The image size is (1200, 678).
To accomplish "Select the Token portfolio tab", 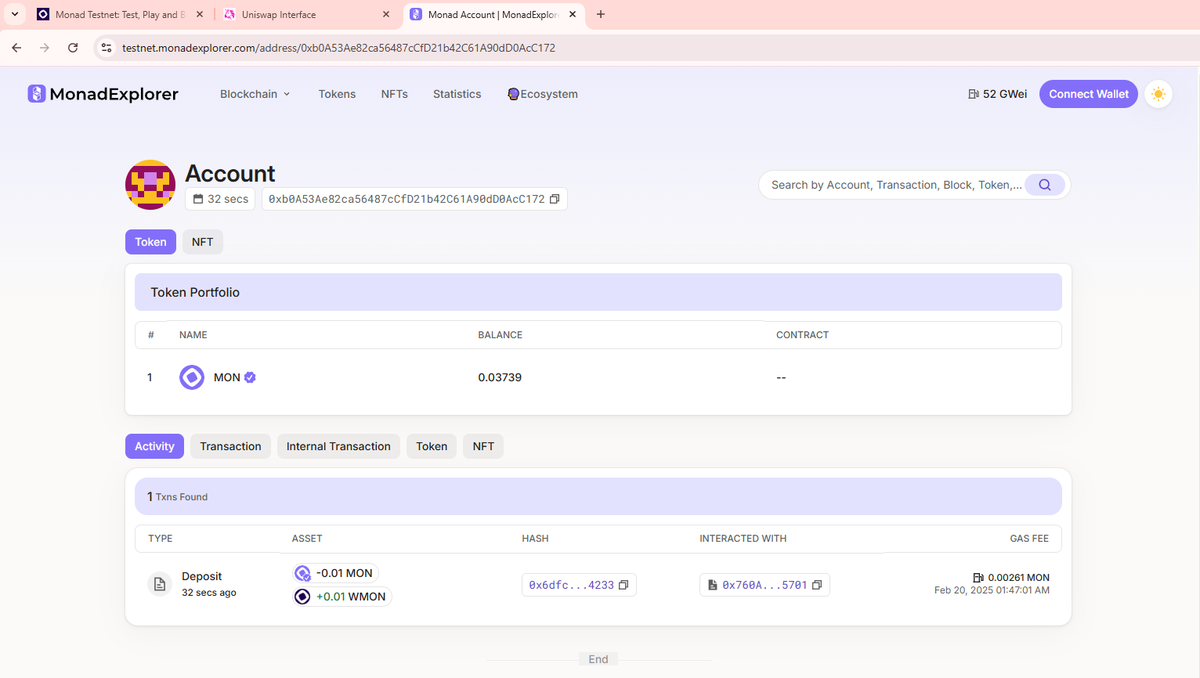I will click(x=151, y=242).
